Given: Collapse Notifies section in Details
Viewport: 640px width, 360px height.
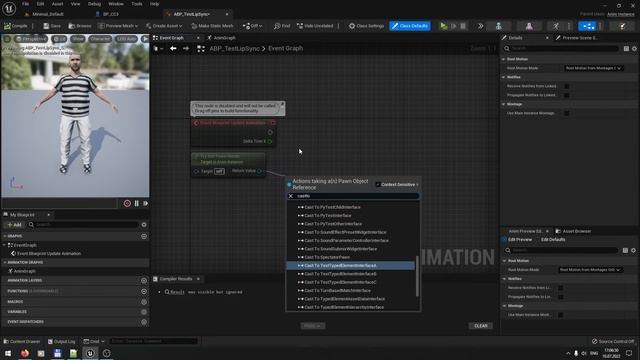Looking at the screenshot, I should click(504, 77).
